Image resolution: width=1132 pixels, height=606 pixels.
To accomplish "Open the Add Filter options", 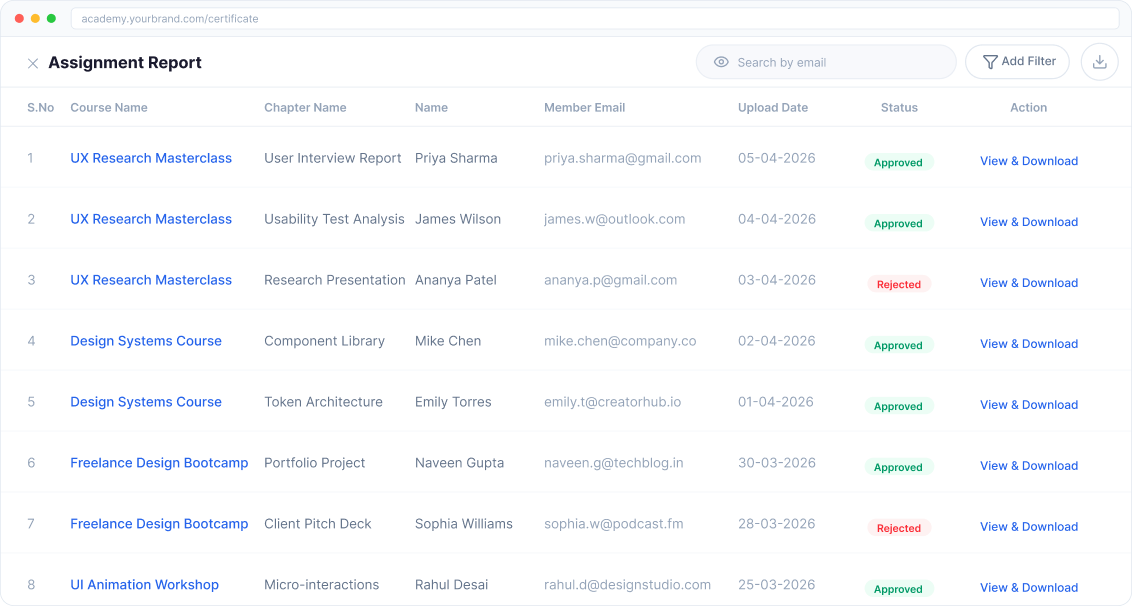I will coord(1017,62).
